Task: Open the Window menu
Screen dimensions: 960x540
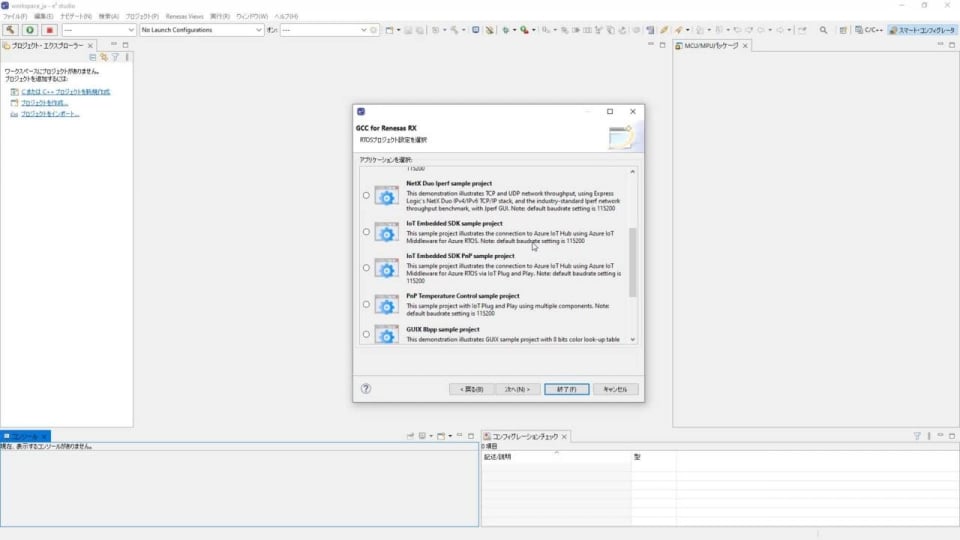Action: pos(252,17)
